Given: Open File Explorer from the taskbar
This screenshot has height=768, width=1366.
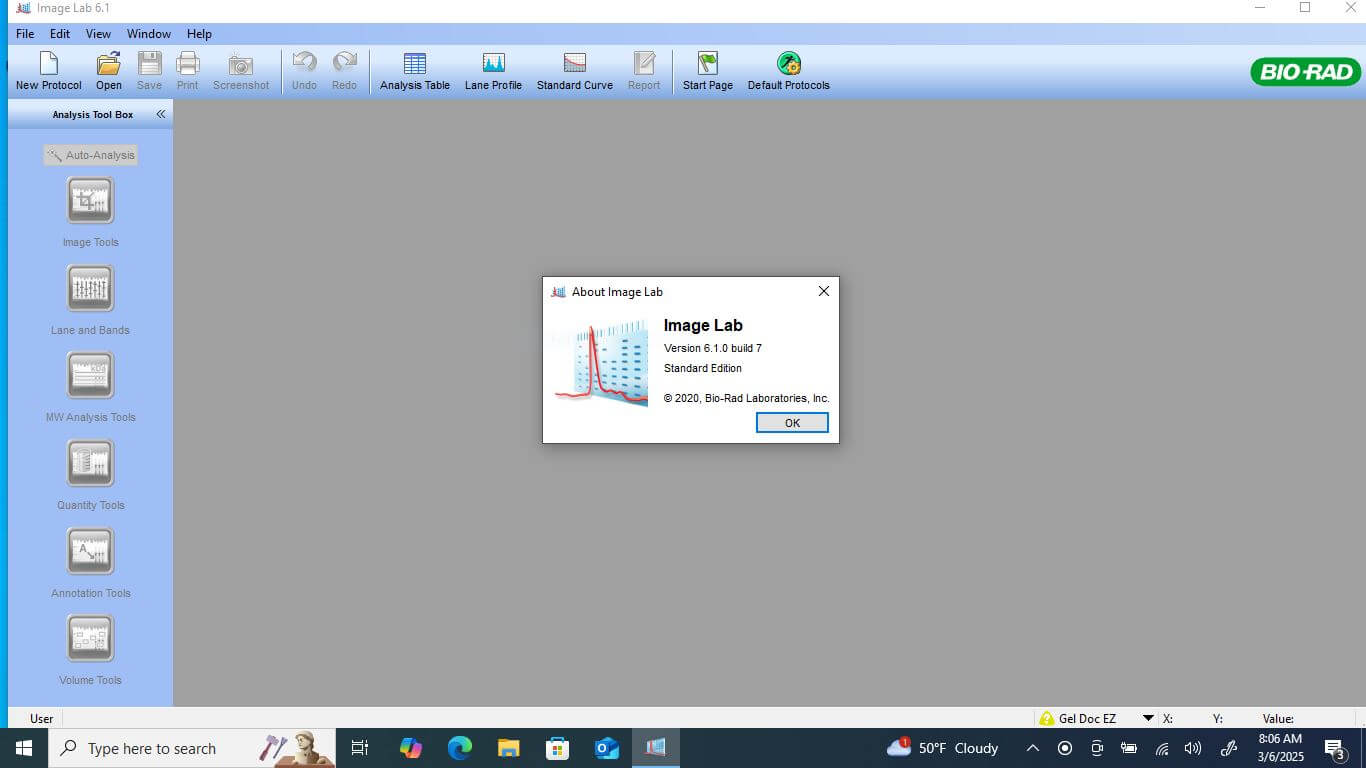Looking at the screenshot, I should coord(508,748).
